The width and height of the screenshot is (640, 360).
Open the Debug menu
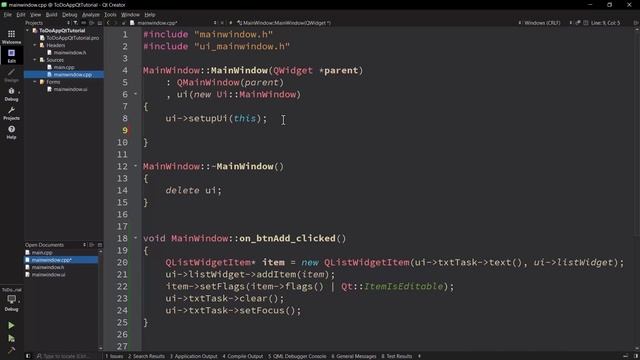(70, 15)
